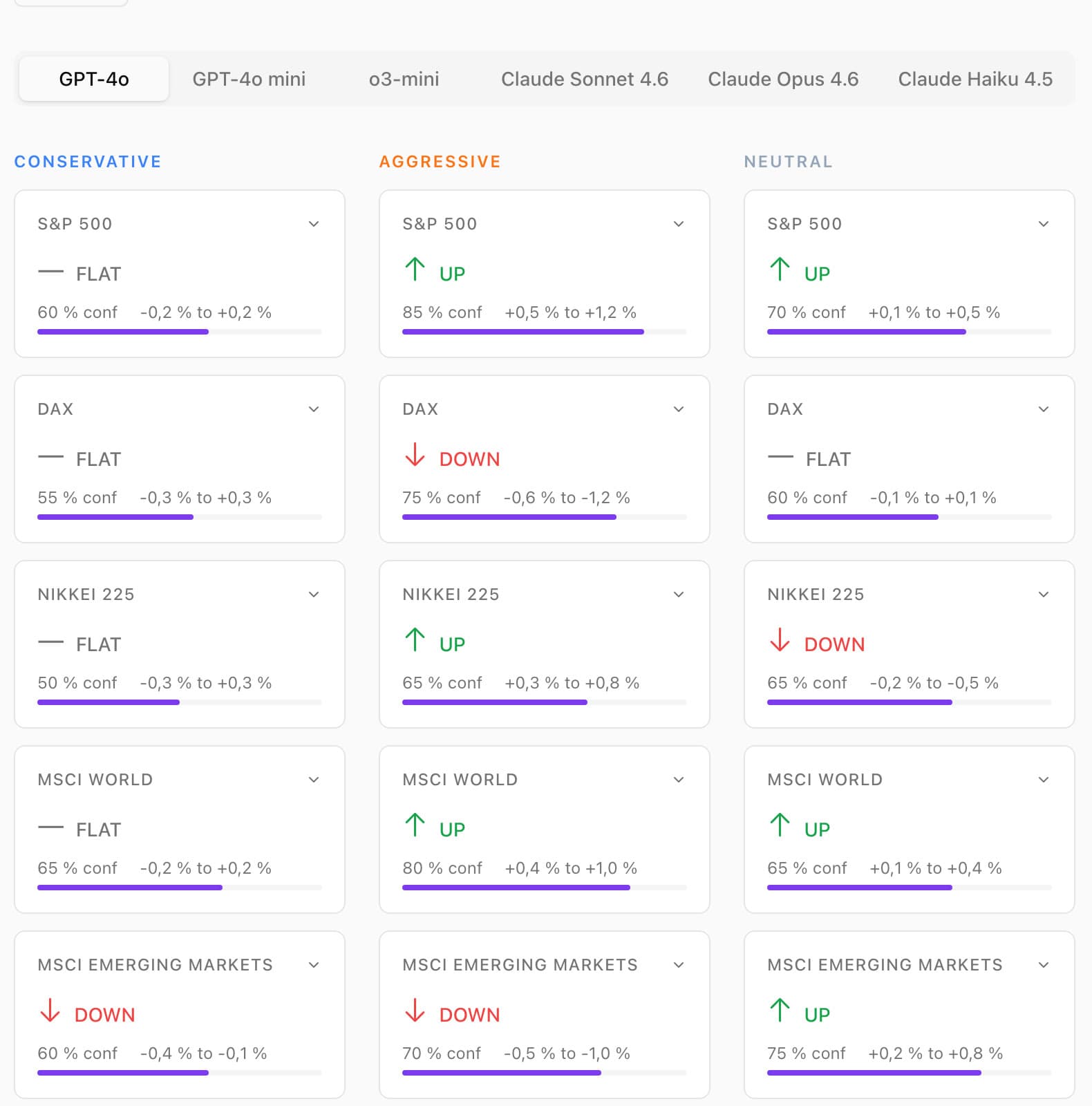Click down arrow in Conservative MSCI Emerging Markets
This screenshot has width=1092, height=1106.
click(x=50, y=1011)
